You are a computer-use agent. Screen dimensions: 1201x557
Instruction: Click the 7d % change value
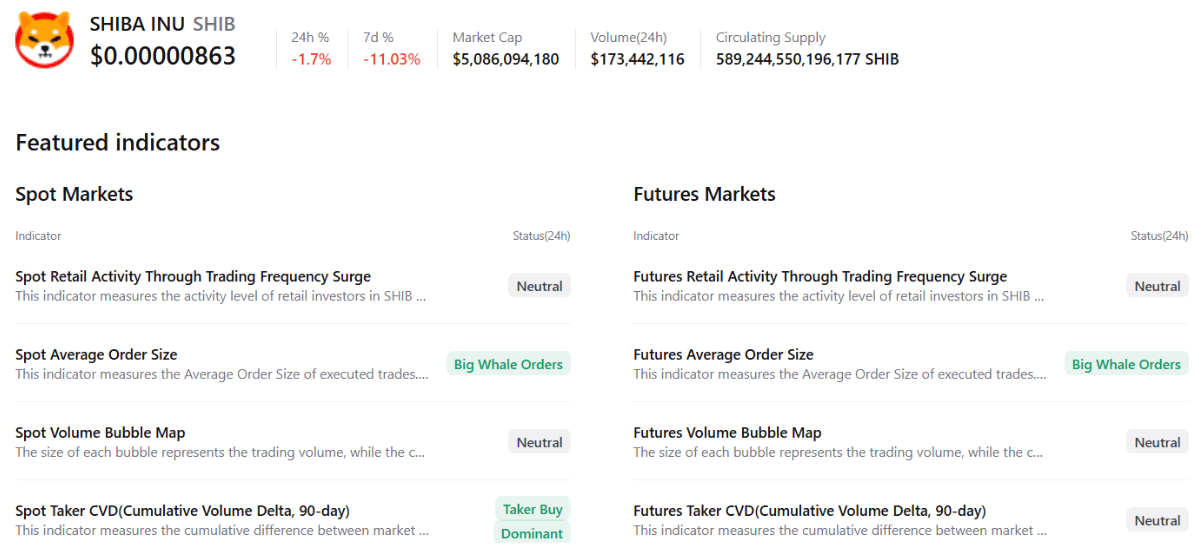point(392,59)
